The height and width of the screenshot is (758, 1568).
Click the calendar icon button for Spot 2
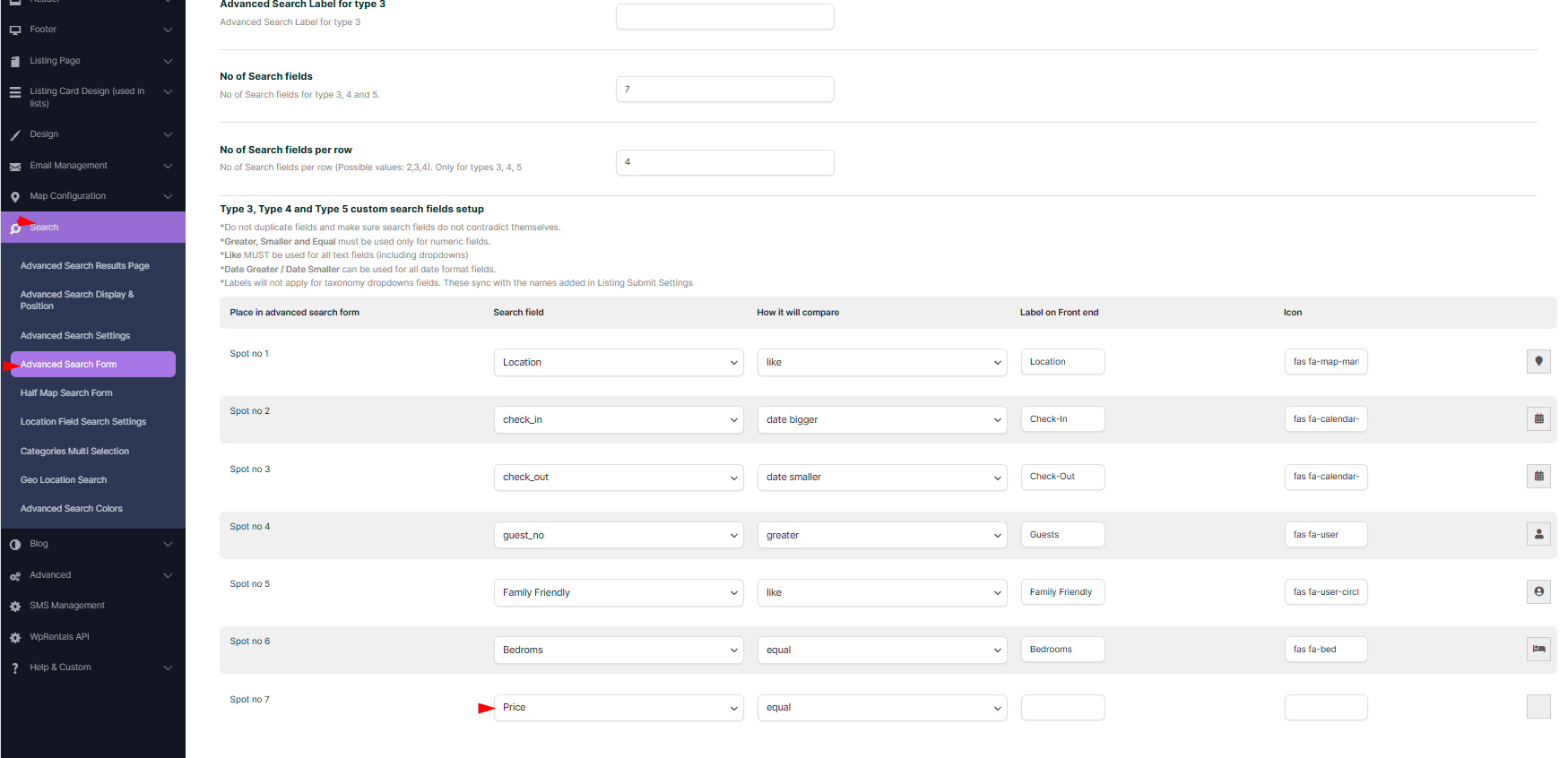click(x=1538, y=419)
